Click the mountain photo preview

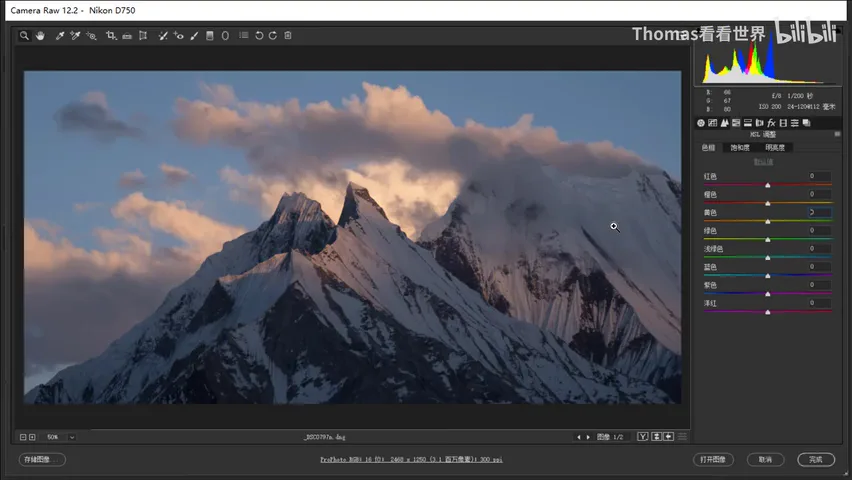point(352,237)
